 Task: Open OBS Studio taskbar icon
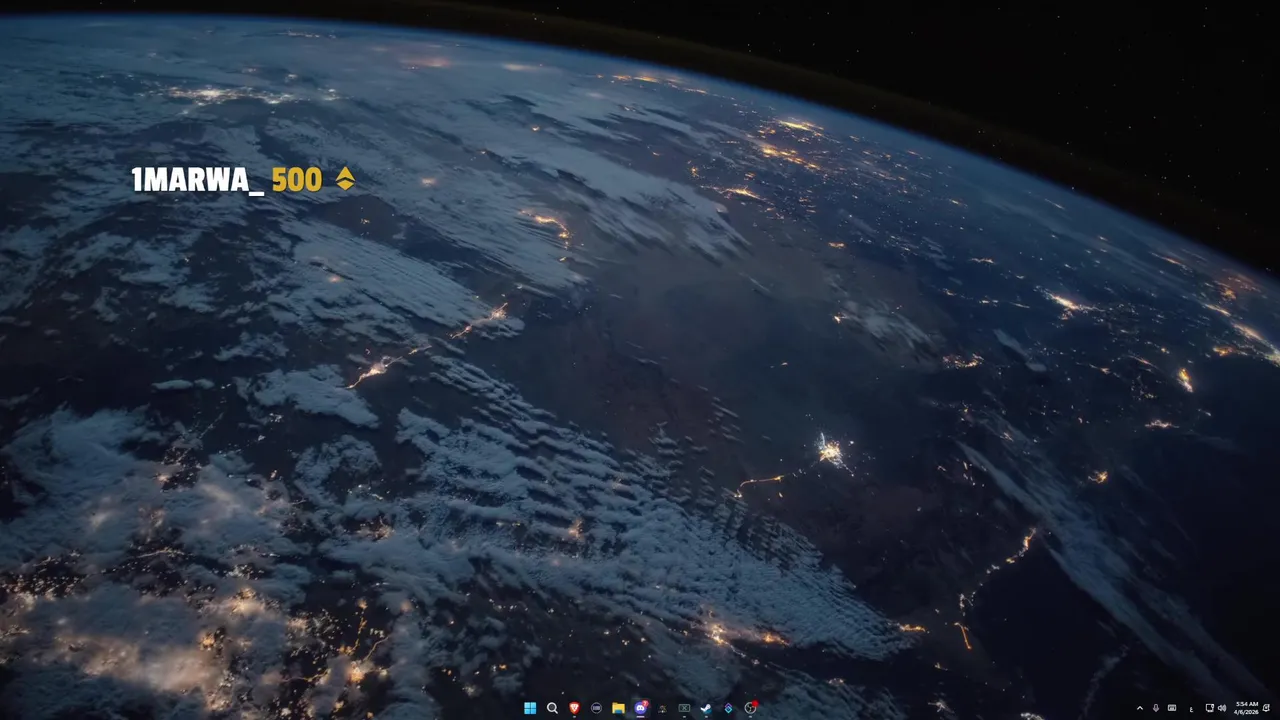click(x=750, y=708)
